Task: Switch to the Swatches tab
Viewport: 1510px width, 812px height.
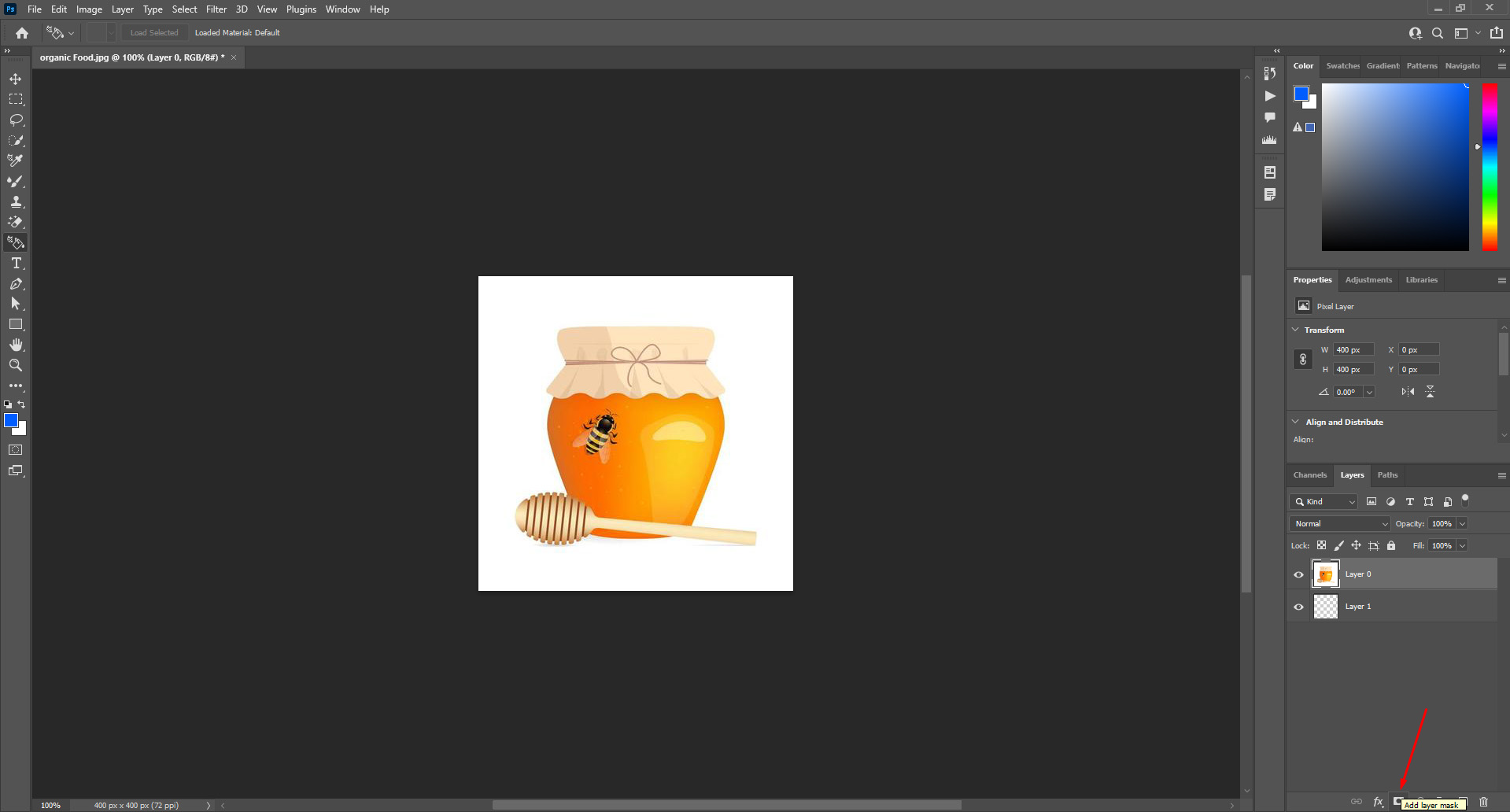Action: tap(1342, 66)
